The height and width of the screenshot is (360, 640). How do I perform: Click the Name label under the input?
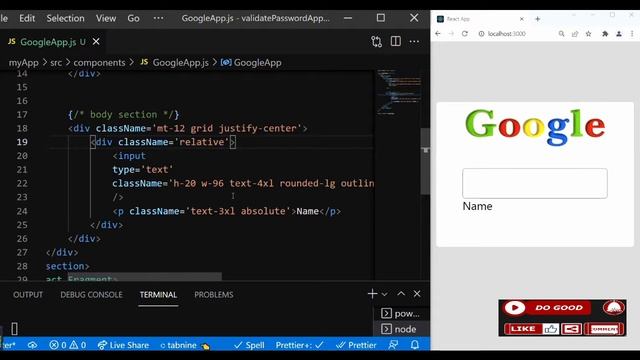click(477, 206)
